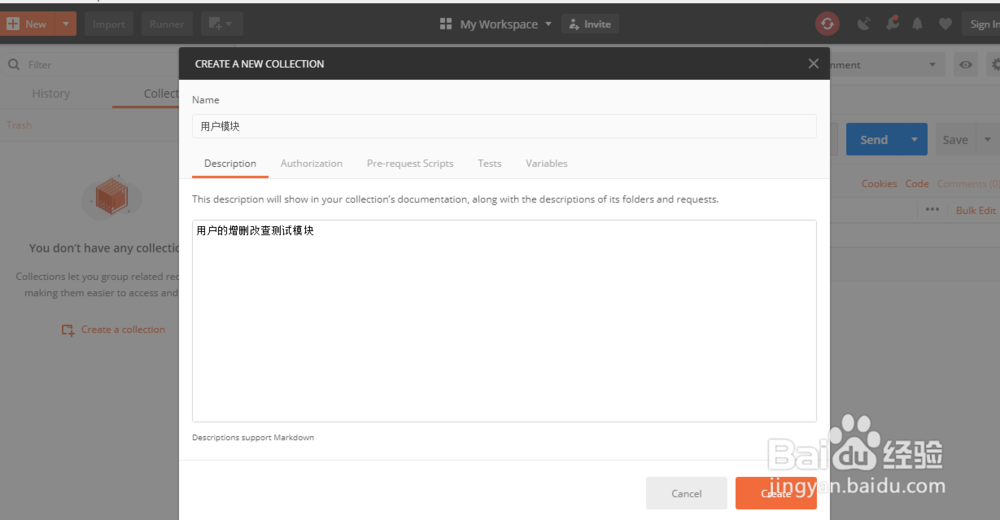Open the Runner
Screen dimensions: 1000x520
(166, 24)
